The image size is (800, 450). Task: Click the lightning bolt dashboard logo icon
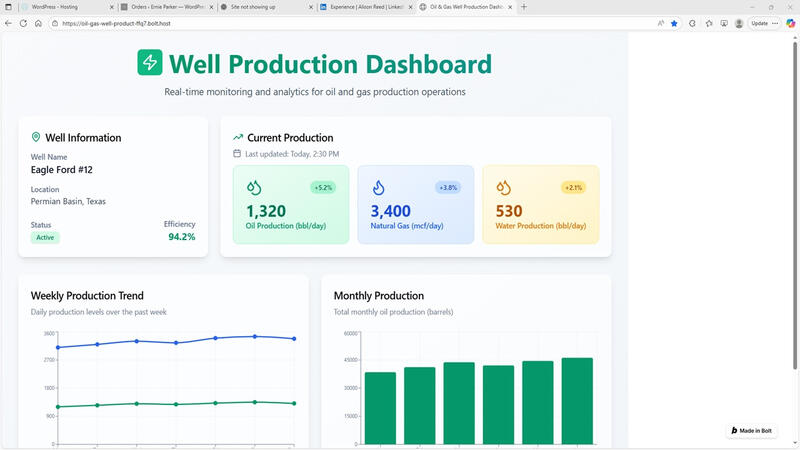pos(150,63)
